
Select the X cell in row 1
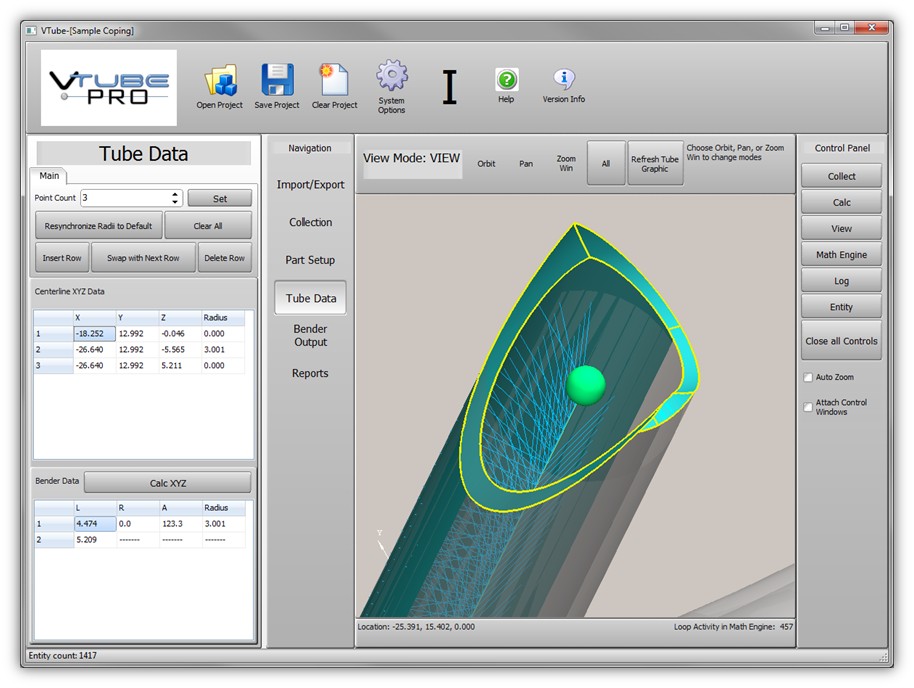pos(94,334)
